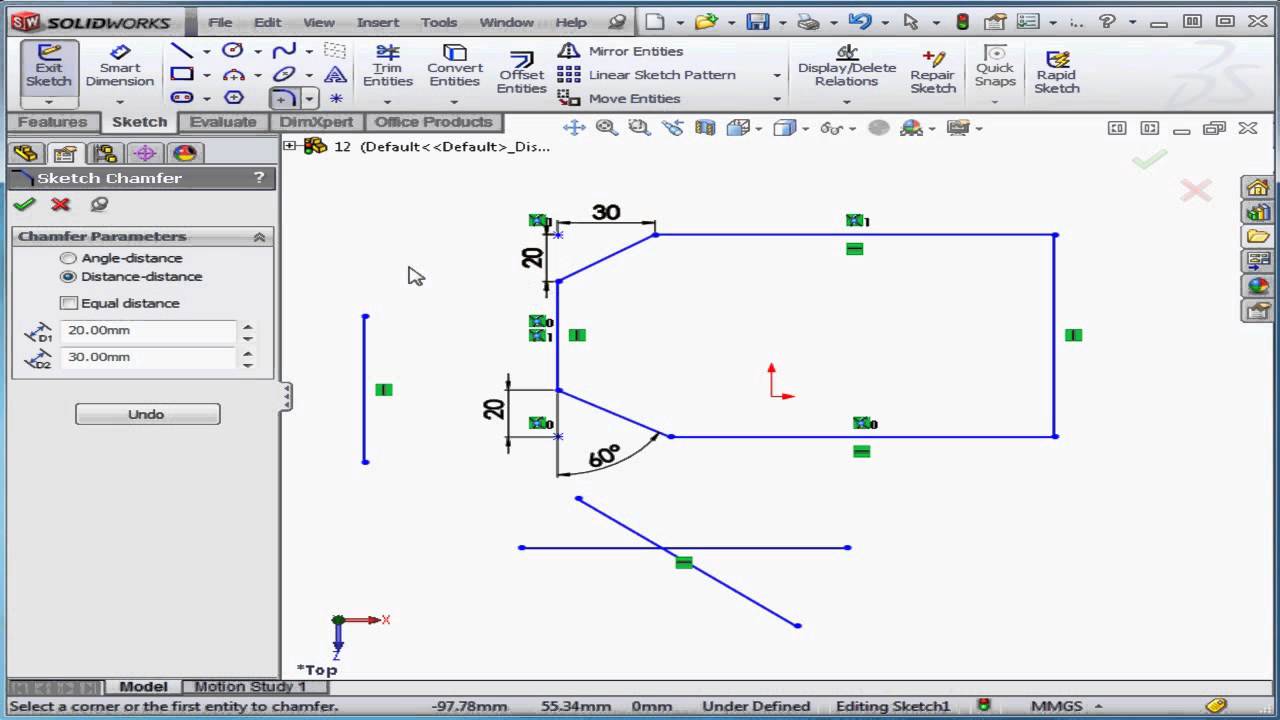
Task: Open the Tools menu
Action: 439,22
